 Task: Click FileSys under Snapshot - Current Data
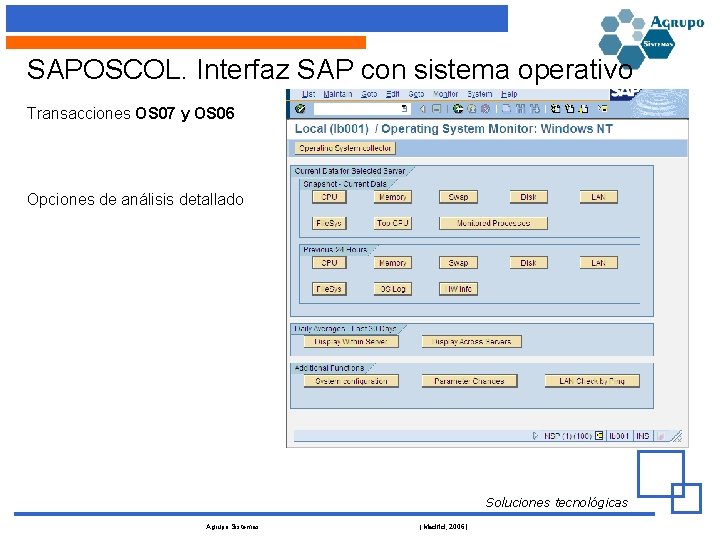329,223
